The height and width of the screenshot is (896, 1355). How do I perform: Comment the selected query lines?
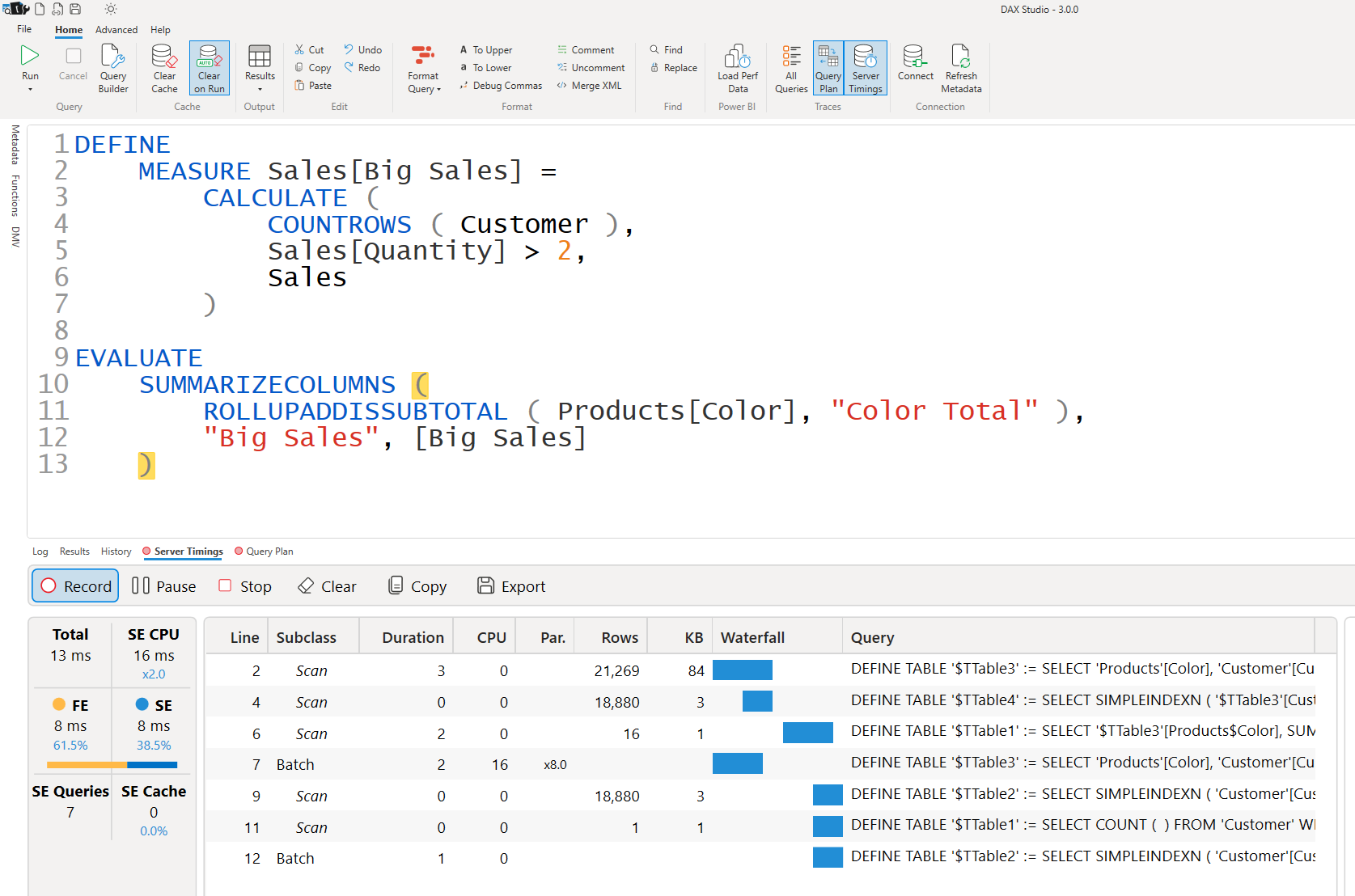click(x=588, y=49)
